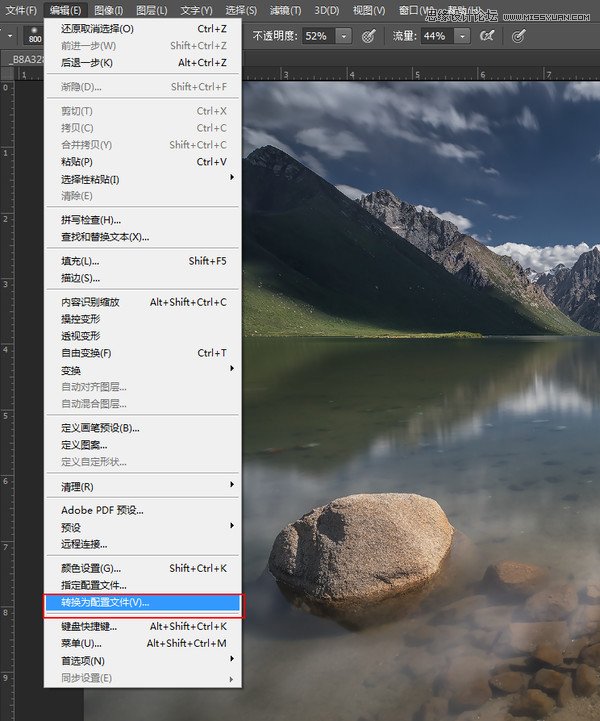The height and width of the screenshot is (721, 600).
Task: Expand the 预设 submenu
Action: [143, 527]
